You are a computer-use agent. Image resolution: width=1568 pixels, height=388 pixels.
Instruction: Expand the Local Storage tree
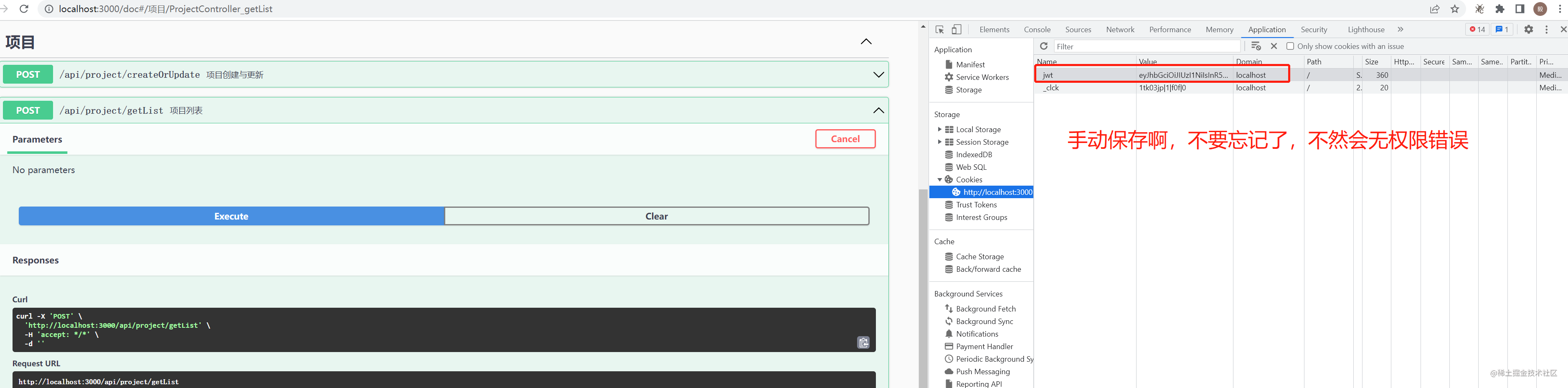point(939,129)
